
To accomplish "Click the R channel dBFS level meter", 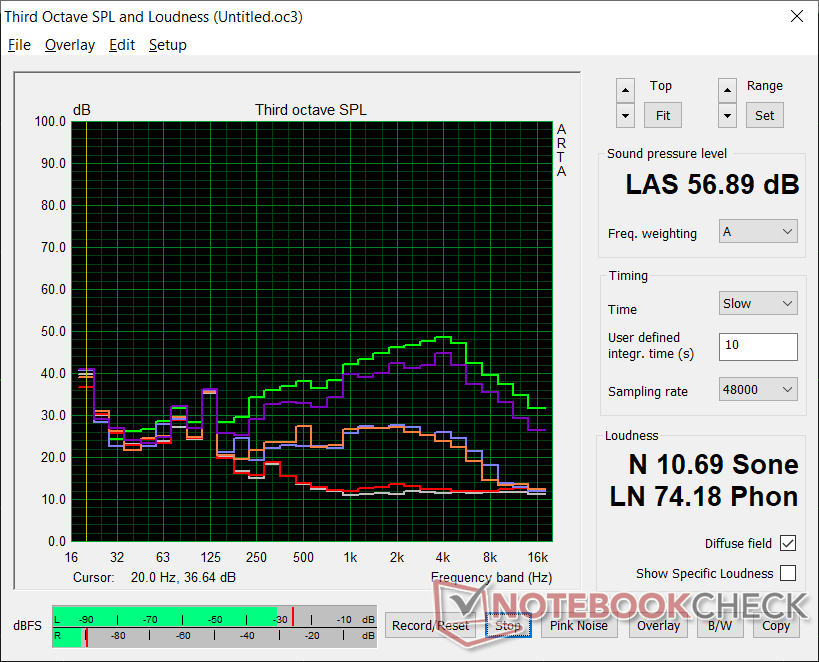I will click(214, 636).
